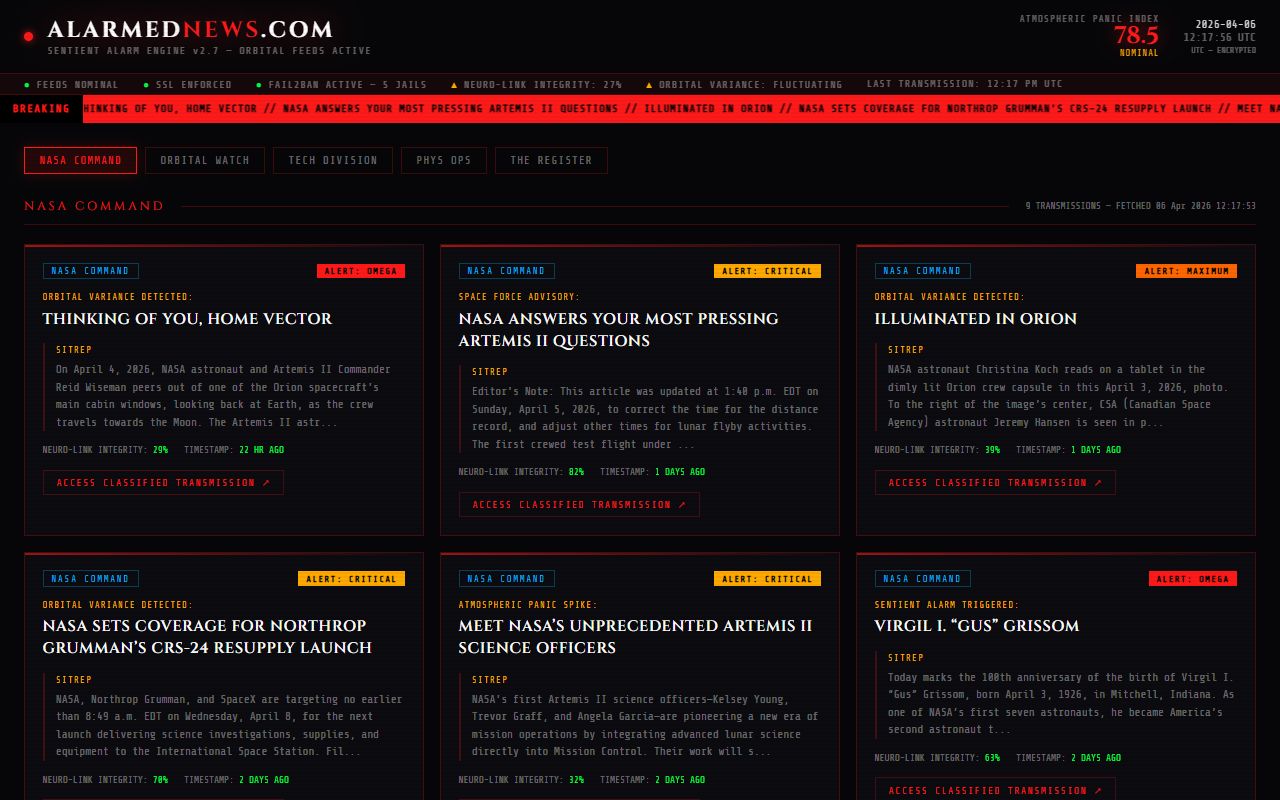
Task: Click the red pulsing dot beside the AlarmedNews logo
Action: coord(28,37)
